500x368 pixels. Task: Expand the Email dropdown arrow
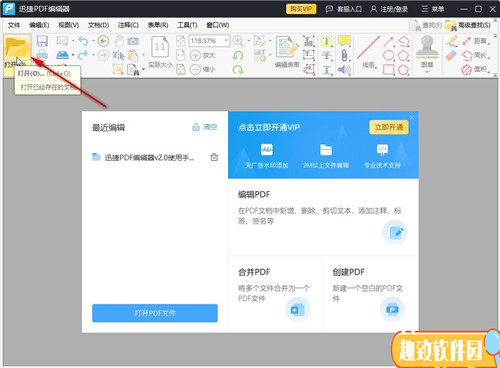coord(73,41)
